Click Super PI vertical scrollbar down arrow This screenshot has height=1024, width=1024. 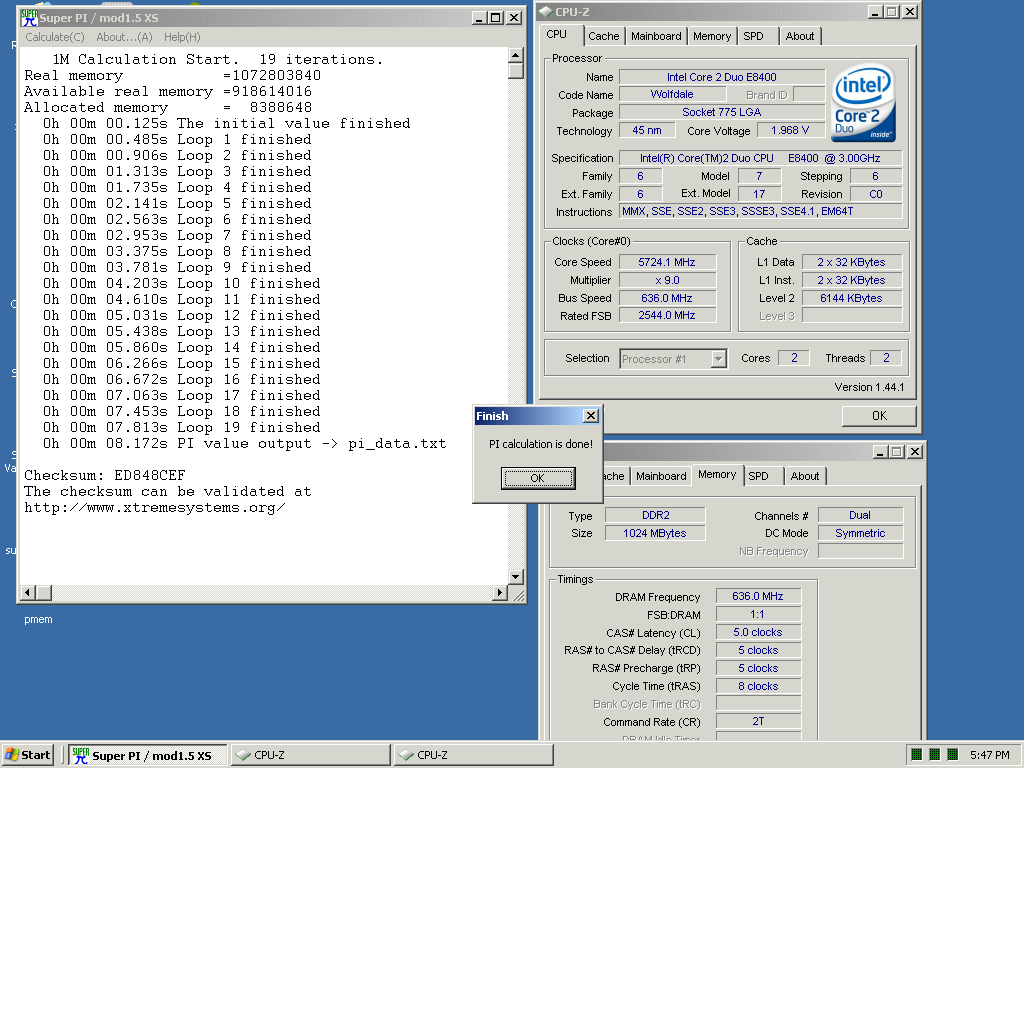coord(515,577)
